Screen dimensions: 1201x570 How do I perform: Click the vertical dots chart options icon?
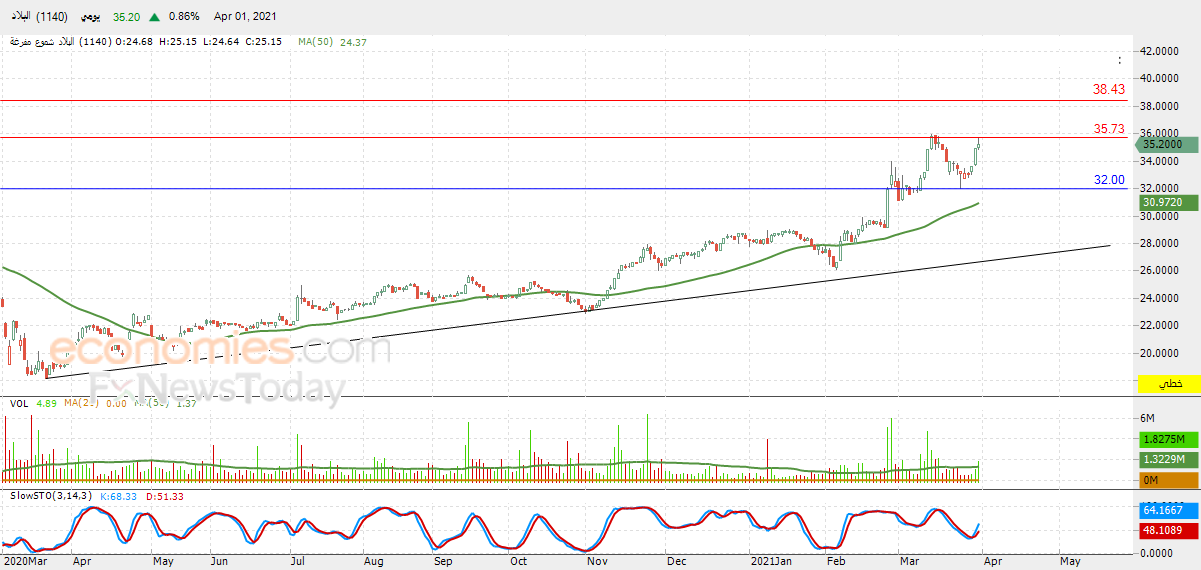click(1121, 60)
